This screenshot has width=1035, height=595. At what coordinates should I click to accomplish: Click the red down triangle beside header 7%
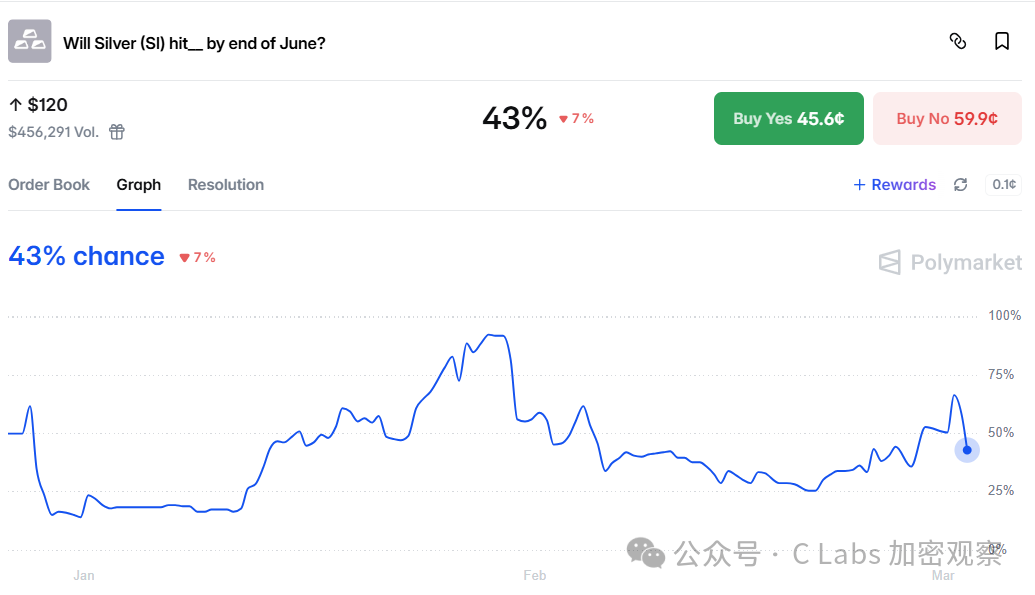(x=563, y=119)
